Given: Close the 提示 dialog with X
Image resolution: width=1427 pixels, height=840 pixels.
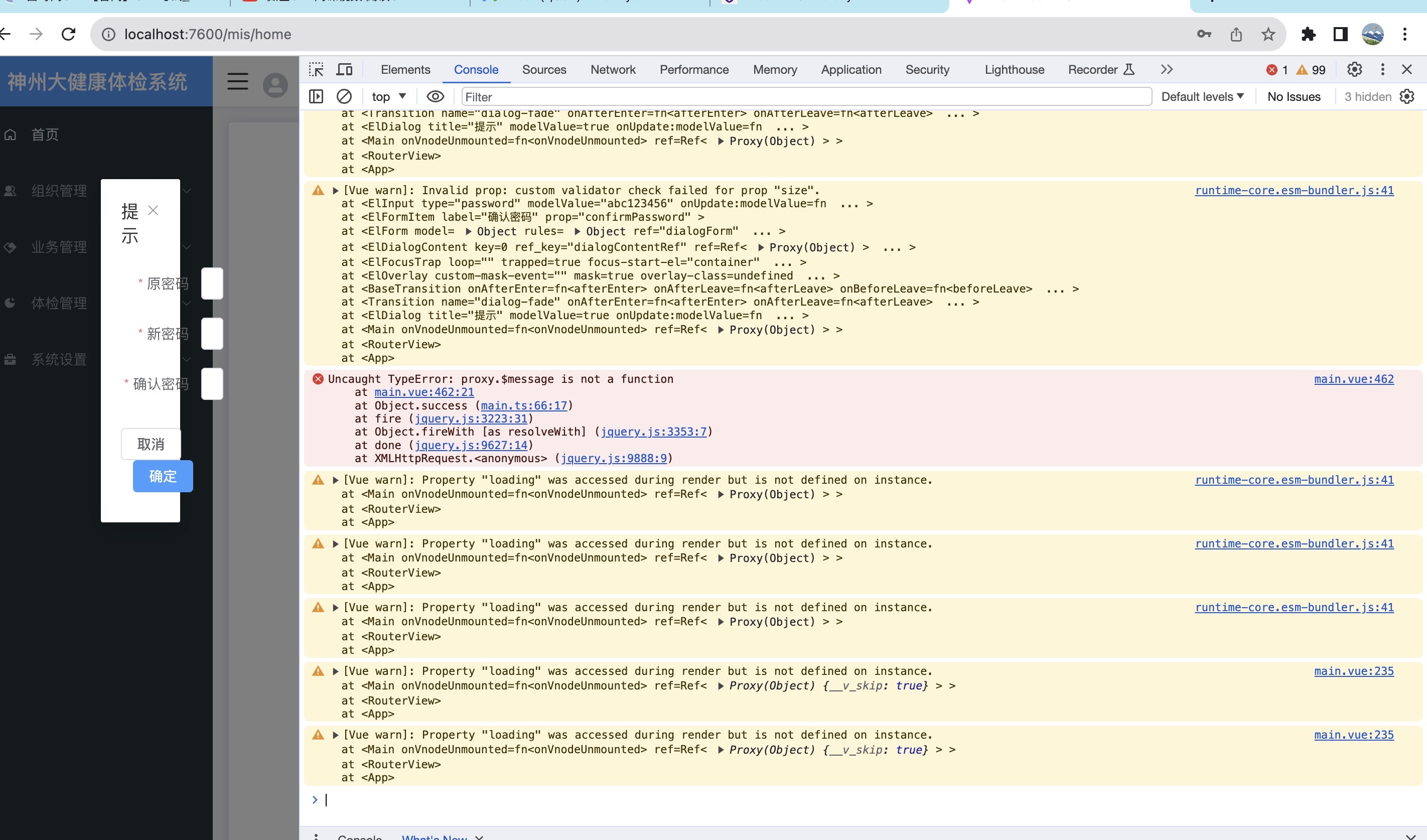Looking at the screenshot, I should [153, 211].
